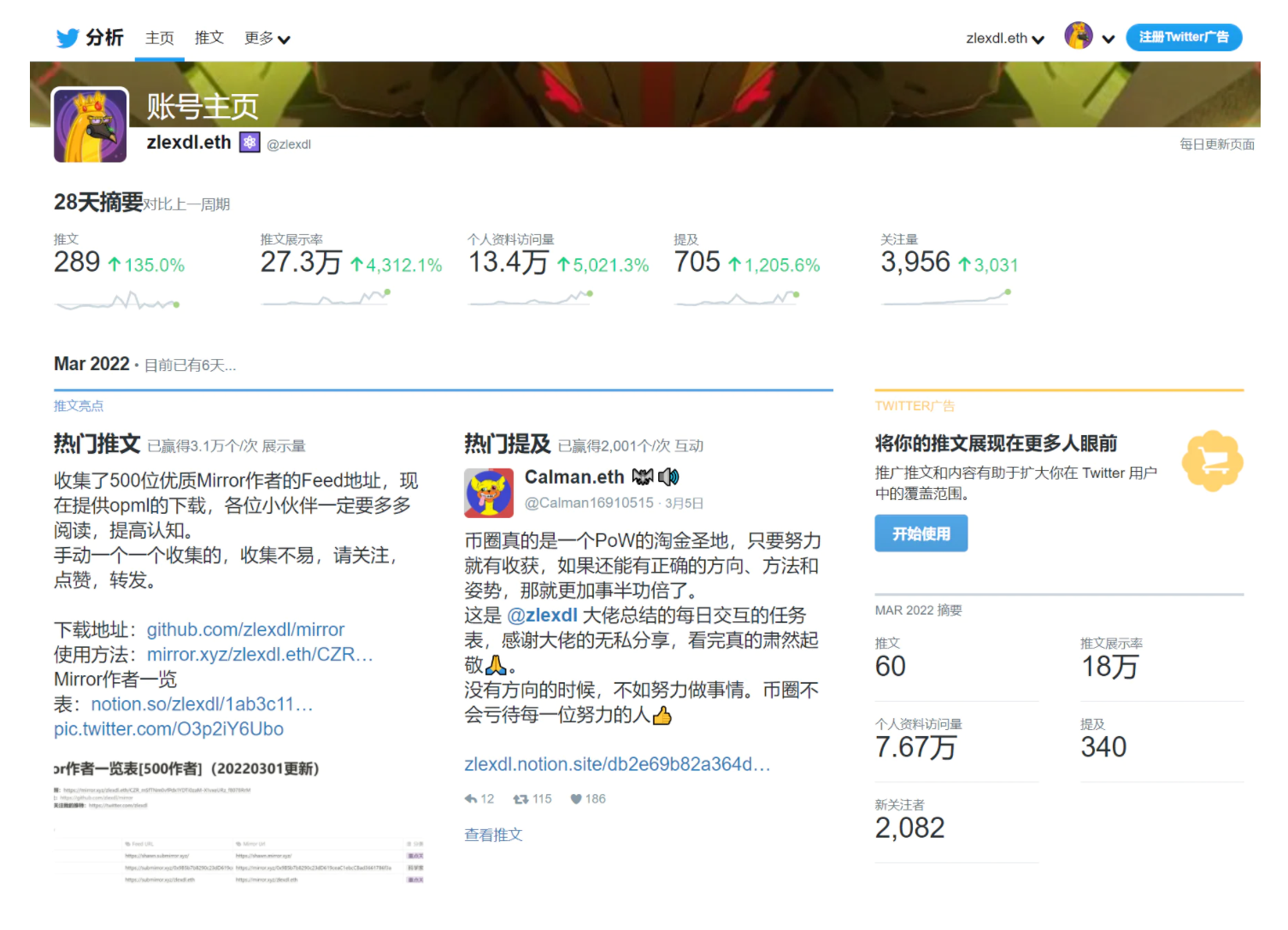Click the 个人资料访问量 sparkline chart

[531, 298]
